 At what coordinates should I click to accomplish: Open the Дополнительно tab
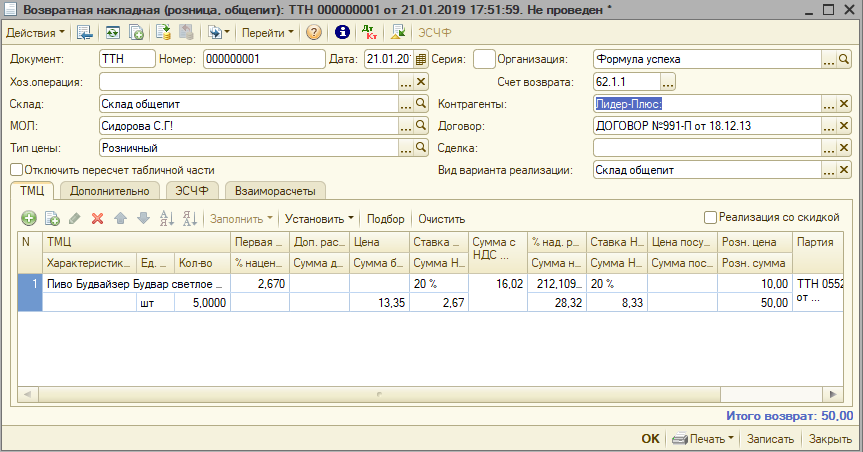(x=110, y=190)
